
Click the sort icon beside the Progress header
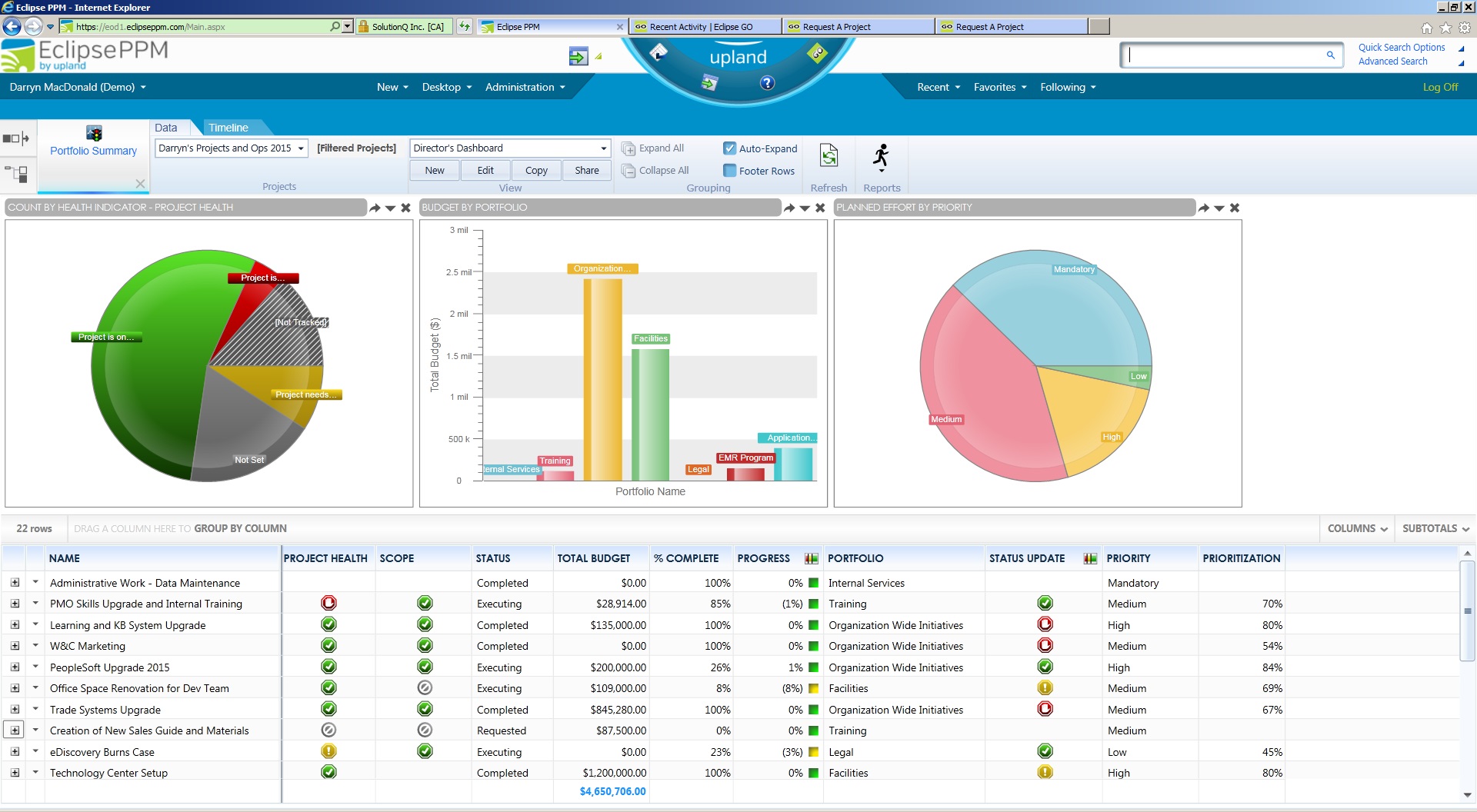pos(812,558)
